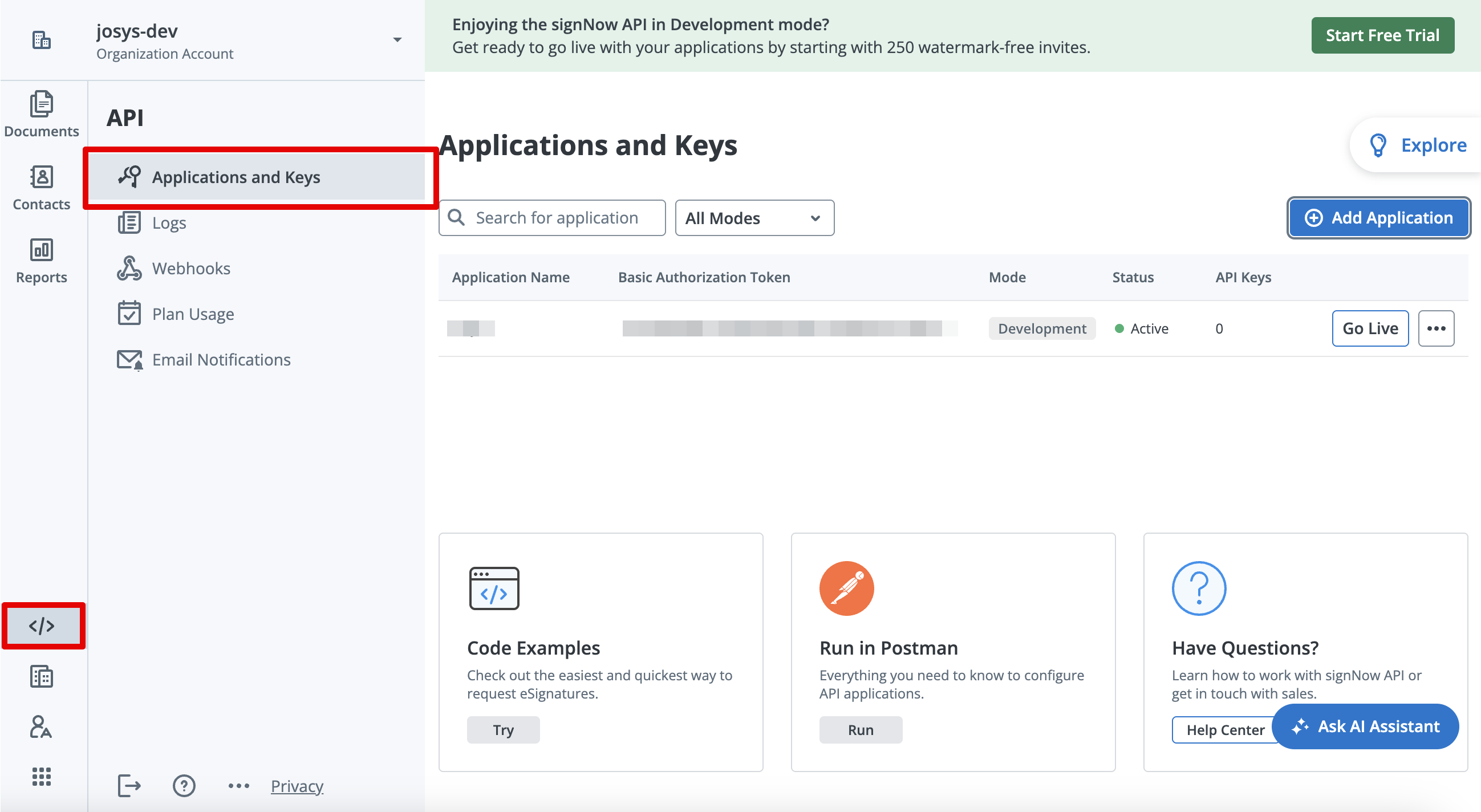1481x812 pixels.
Task: Open the All Modes filter dropdown
Action: (754, 218)
